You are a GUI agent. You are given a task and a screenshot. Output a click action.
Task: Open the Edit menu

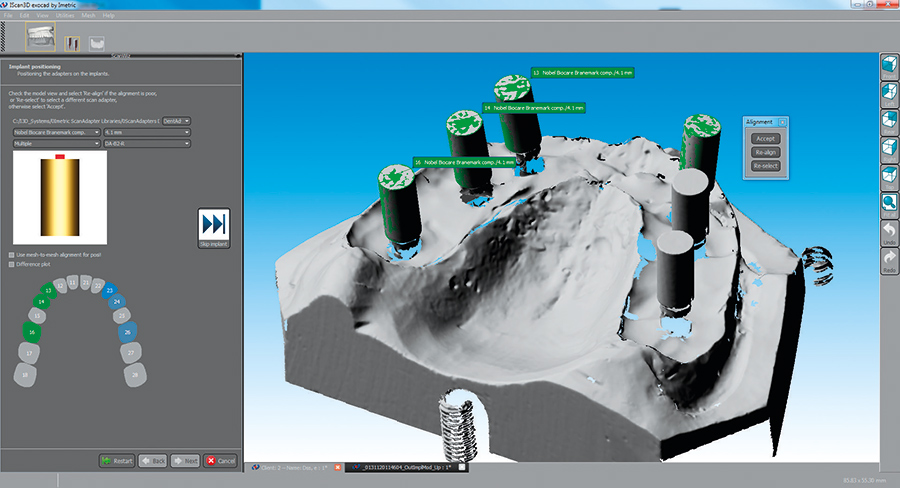coord(24,16)
